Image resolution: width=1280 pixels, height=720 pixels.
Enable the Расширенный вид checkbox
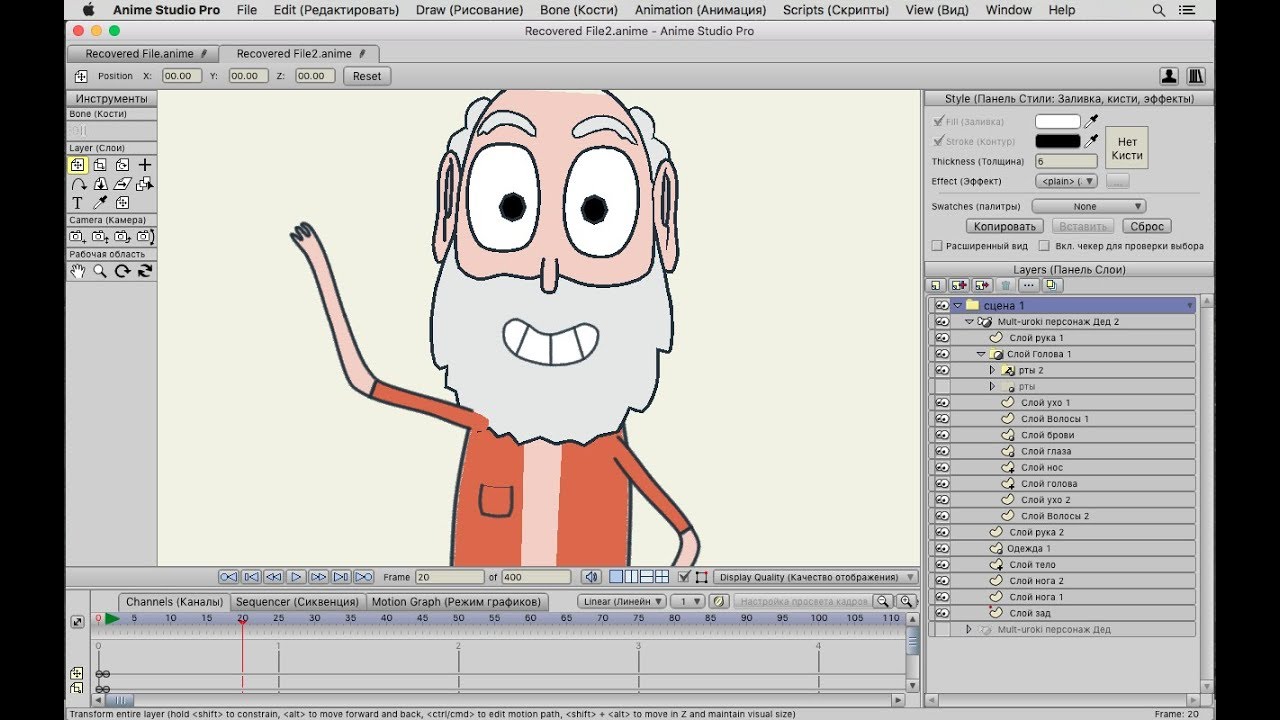pos(937,245)
